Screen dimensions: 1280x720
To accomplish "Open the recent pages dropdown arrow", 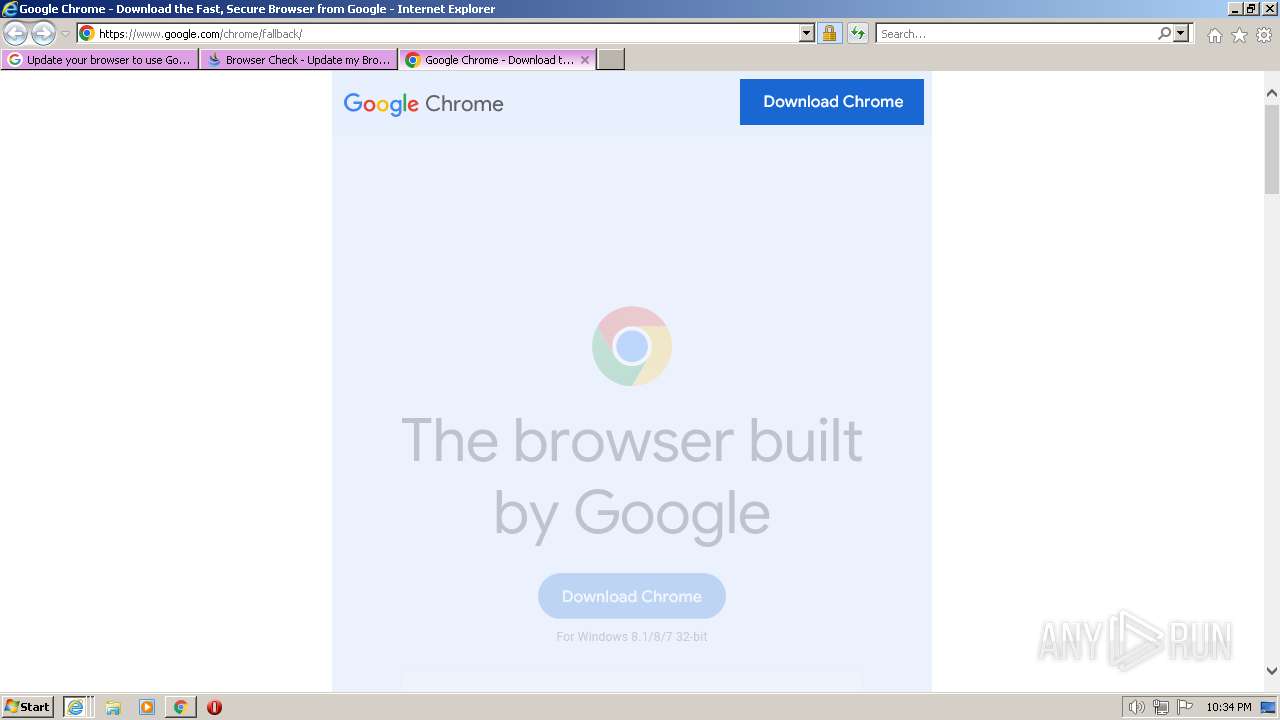I will coord(65,34).
